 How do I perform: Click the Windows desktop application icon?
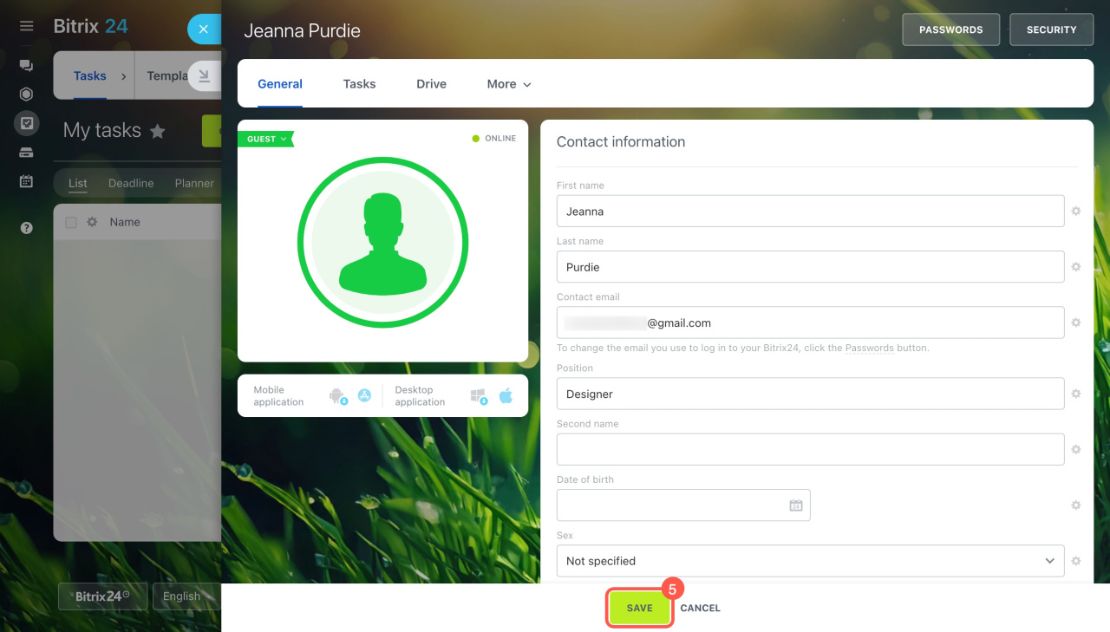point(479,396)
